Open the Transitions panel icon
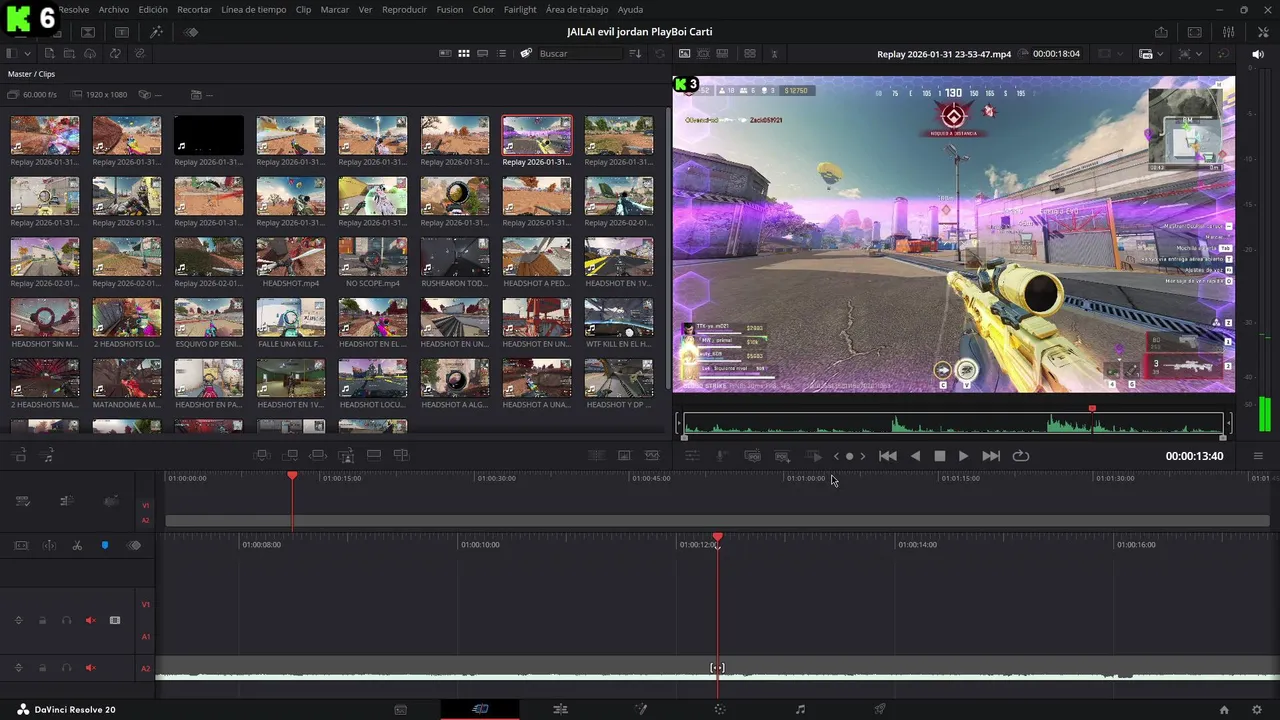 [x=88, y=32]
